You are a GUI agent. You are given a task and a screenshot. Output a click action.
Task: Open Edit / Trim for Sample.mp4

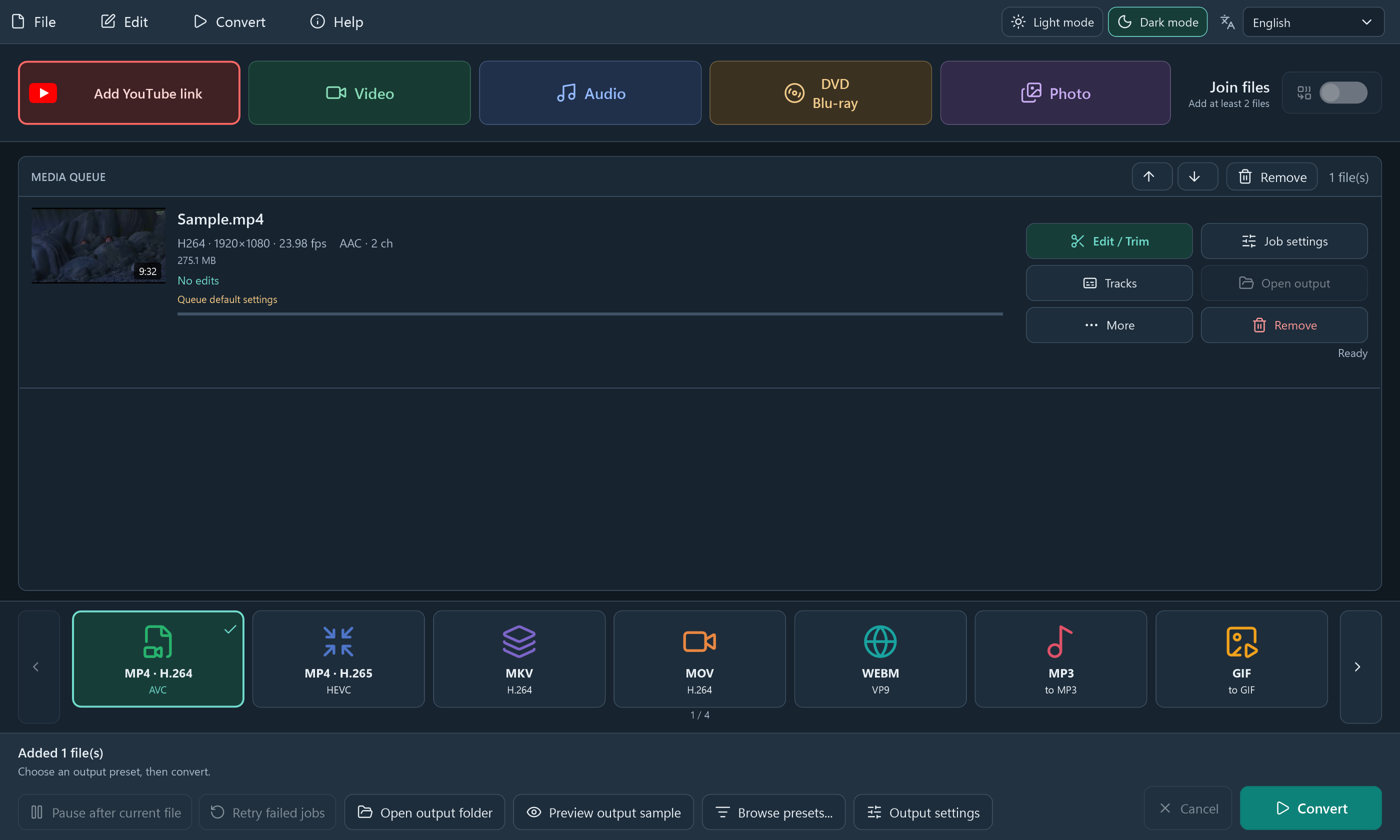click(x=1109, y=241)
